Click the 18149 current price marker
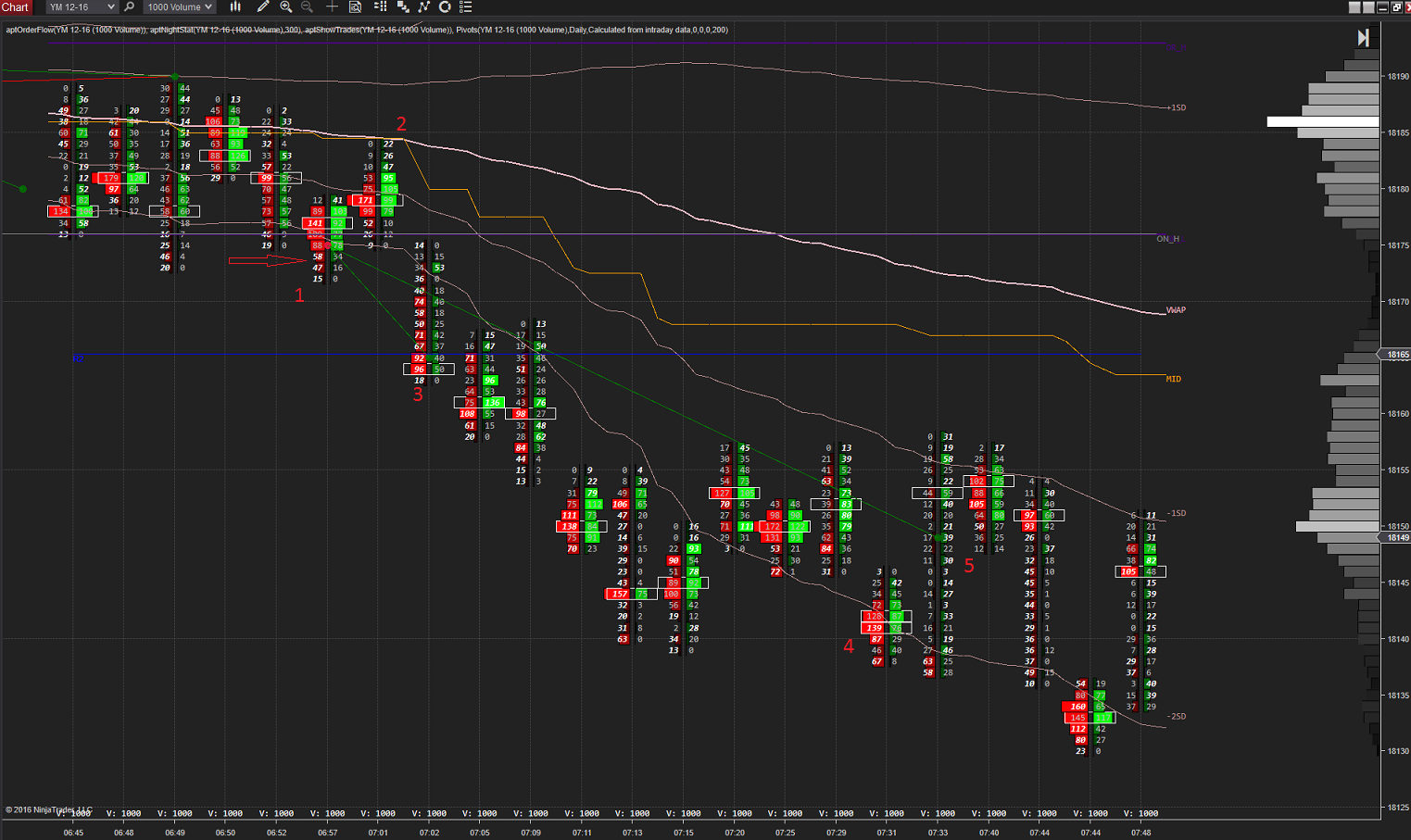This screenshot has height=840, width=1411. tap(1395, 537)
